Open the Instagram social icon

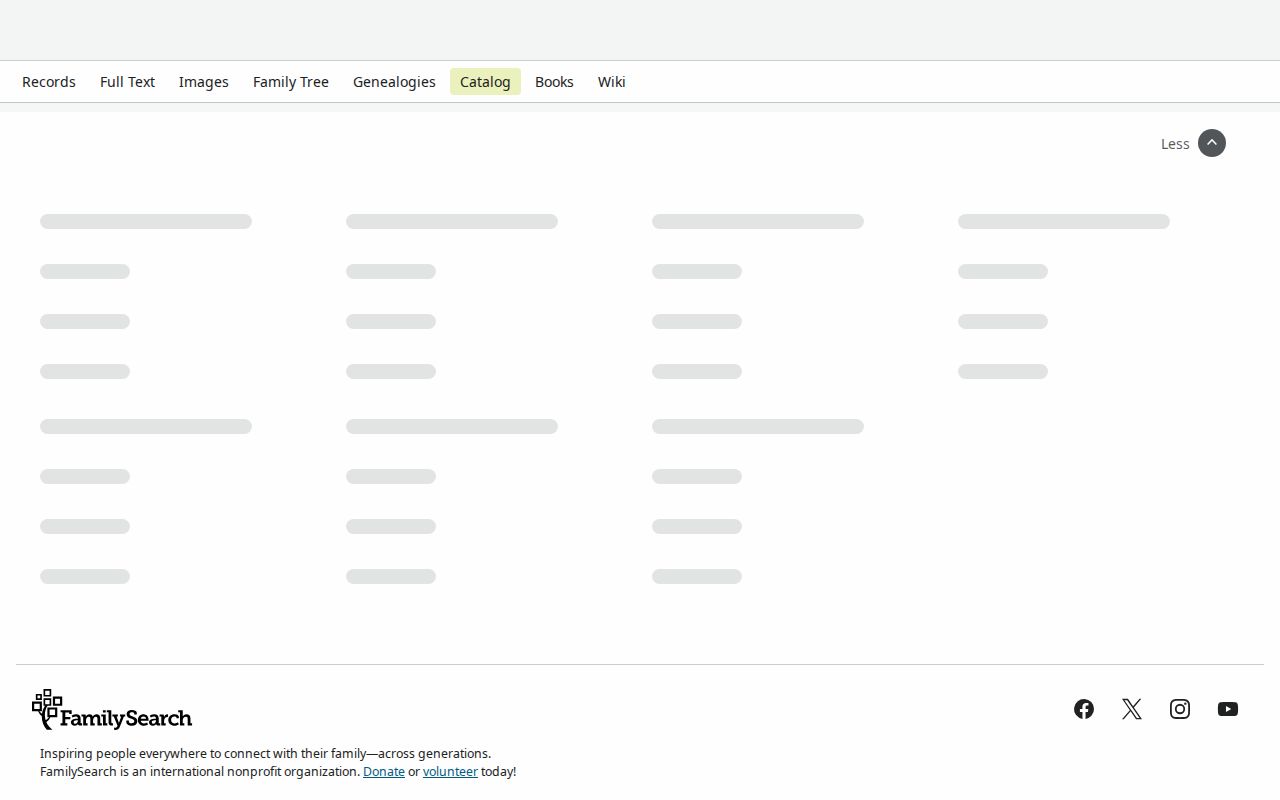(1180, 709)
